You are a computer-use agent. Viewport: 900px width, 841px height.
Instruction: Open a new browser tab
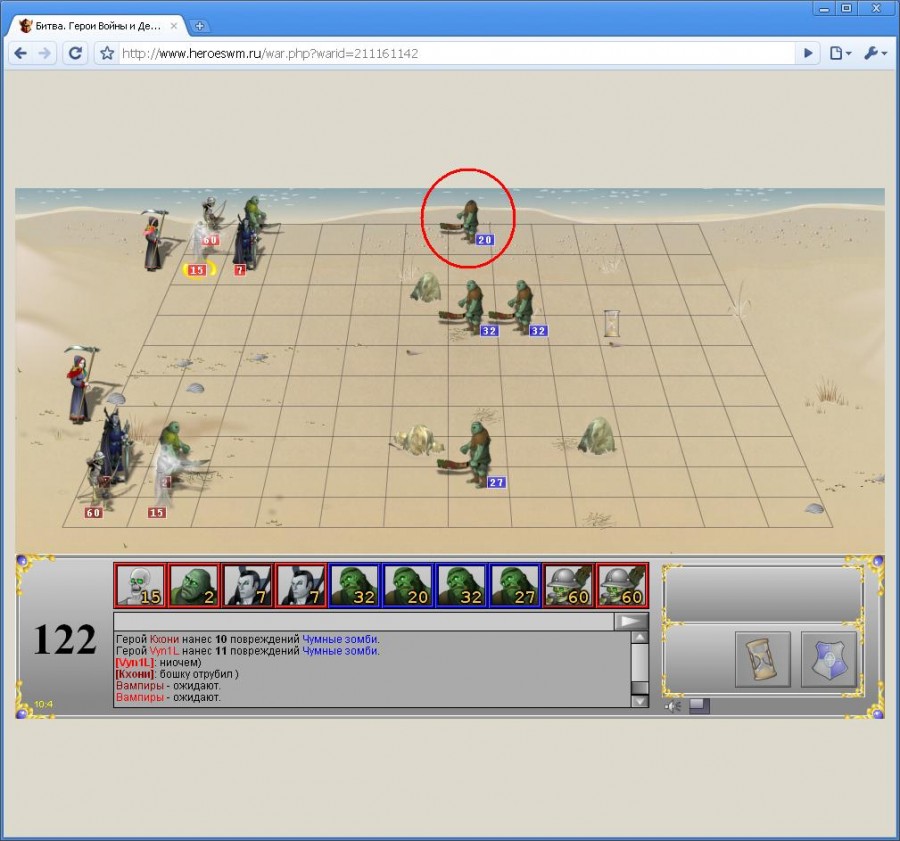click(200, 26)
